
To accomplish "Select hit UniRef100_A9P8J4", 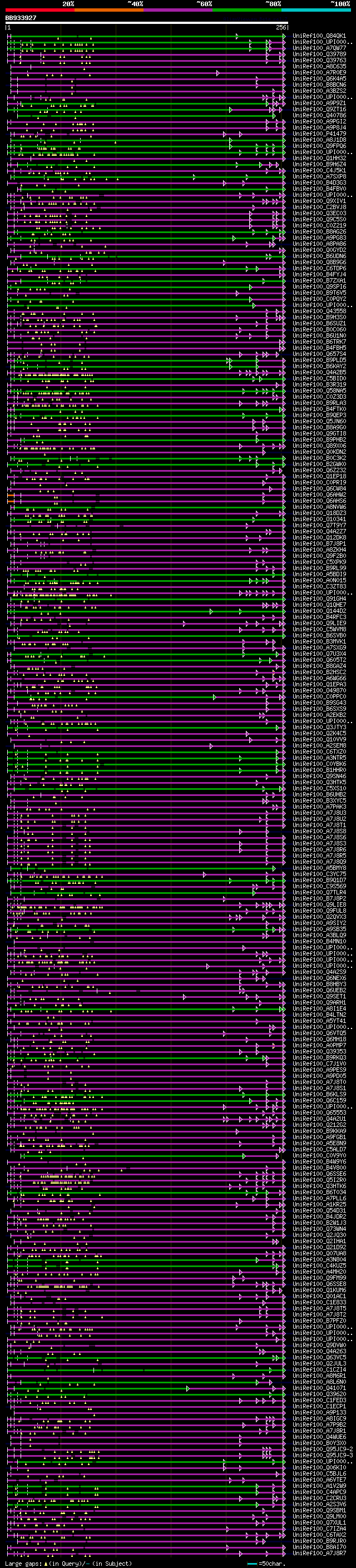I will point(319,128).
